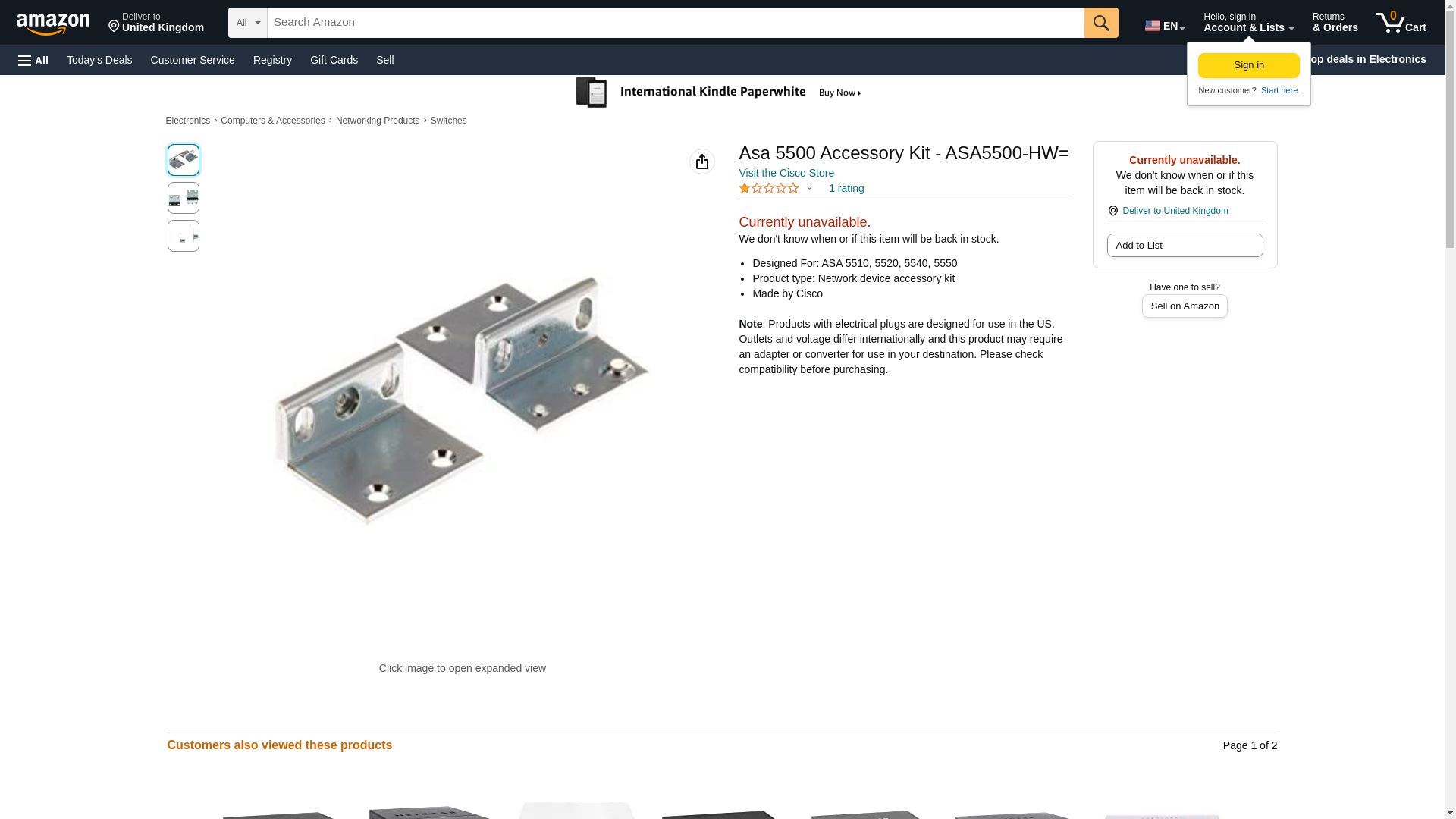Click the search magnifier button
1456x819 pixels.
(x=1101, y=23)
